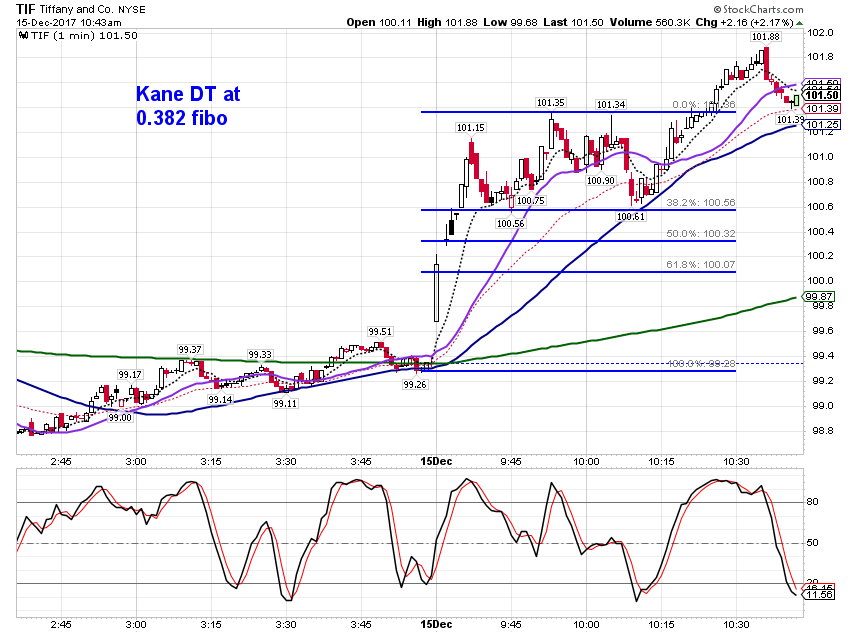Click the 99.11 price label

(285, 404)
